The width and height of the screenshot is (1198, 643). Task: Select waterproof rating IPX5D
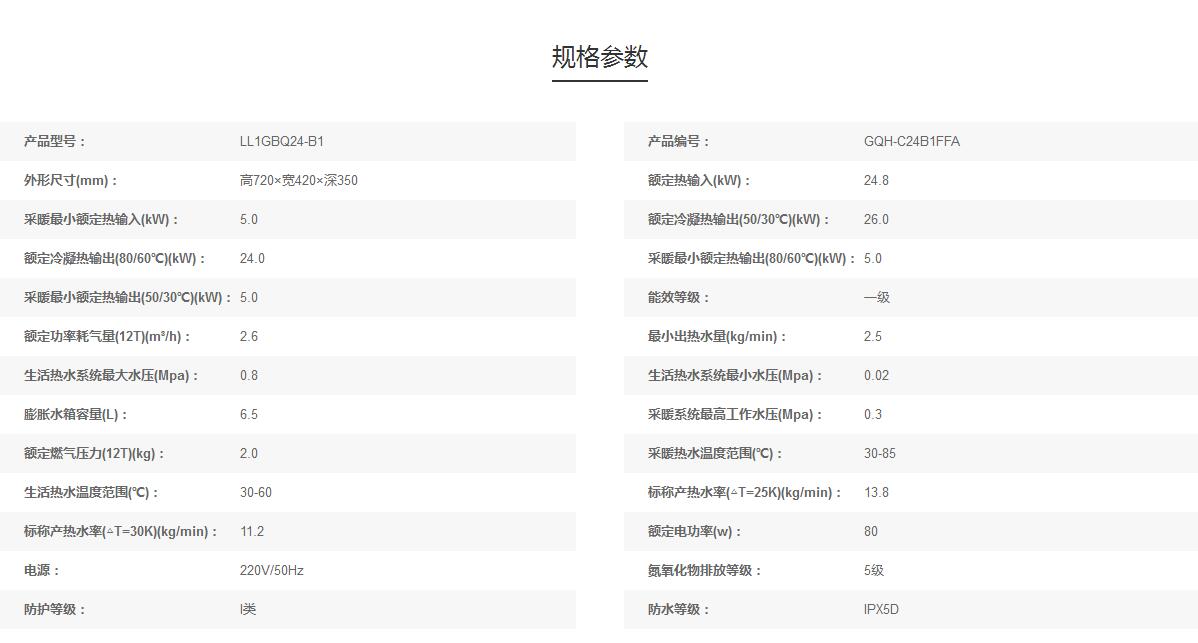point(882,609)
